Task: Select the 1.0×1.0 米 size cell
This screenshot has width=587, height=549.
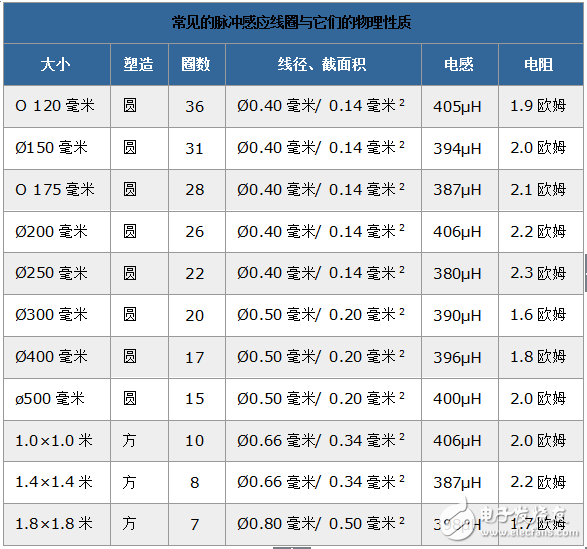Action: 57,441
